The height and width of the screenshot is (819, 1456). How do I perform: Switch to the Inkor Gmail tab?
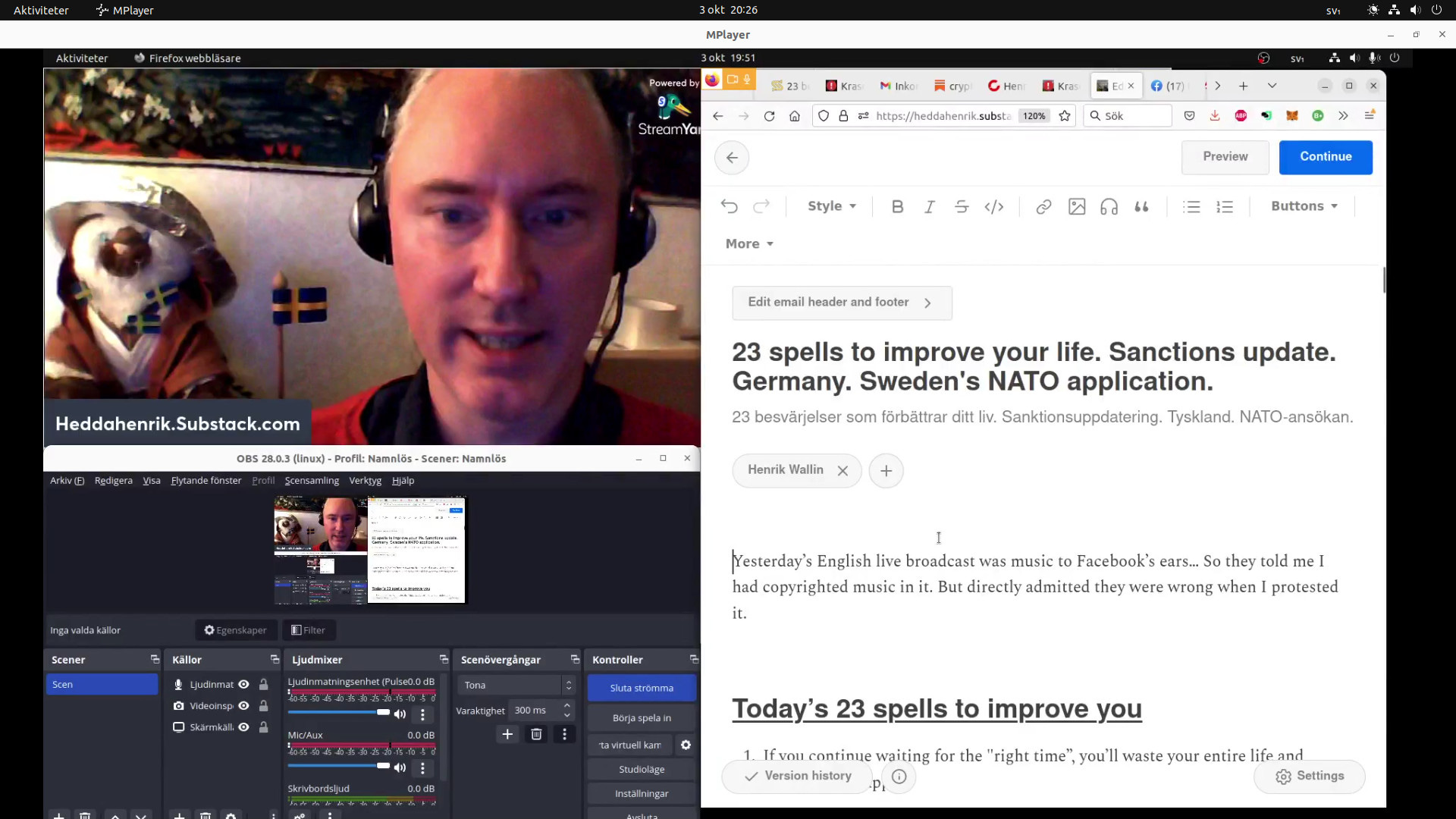(x=899, y=86)
